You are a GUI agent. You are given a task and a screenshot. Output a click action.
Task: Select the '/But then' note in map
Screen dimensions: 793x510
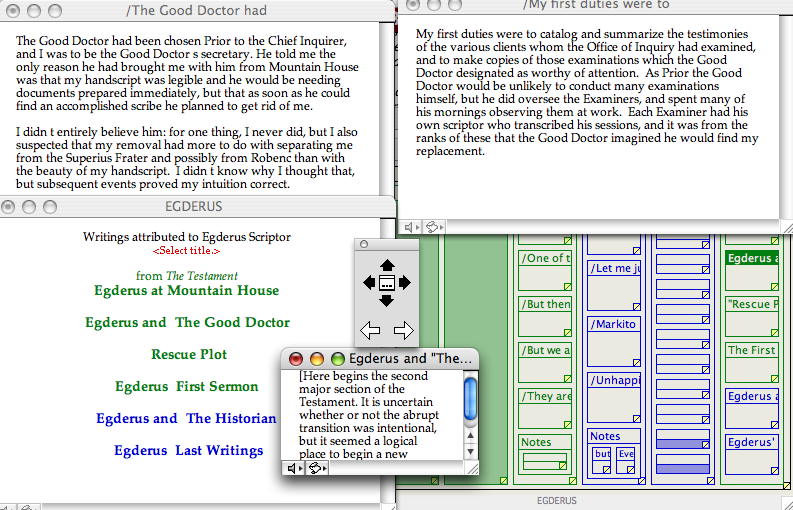tap(545, 317)
